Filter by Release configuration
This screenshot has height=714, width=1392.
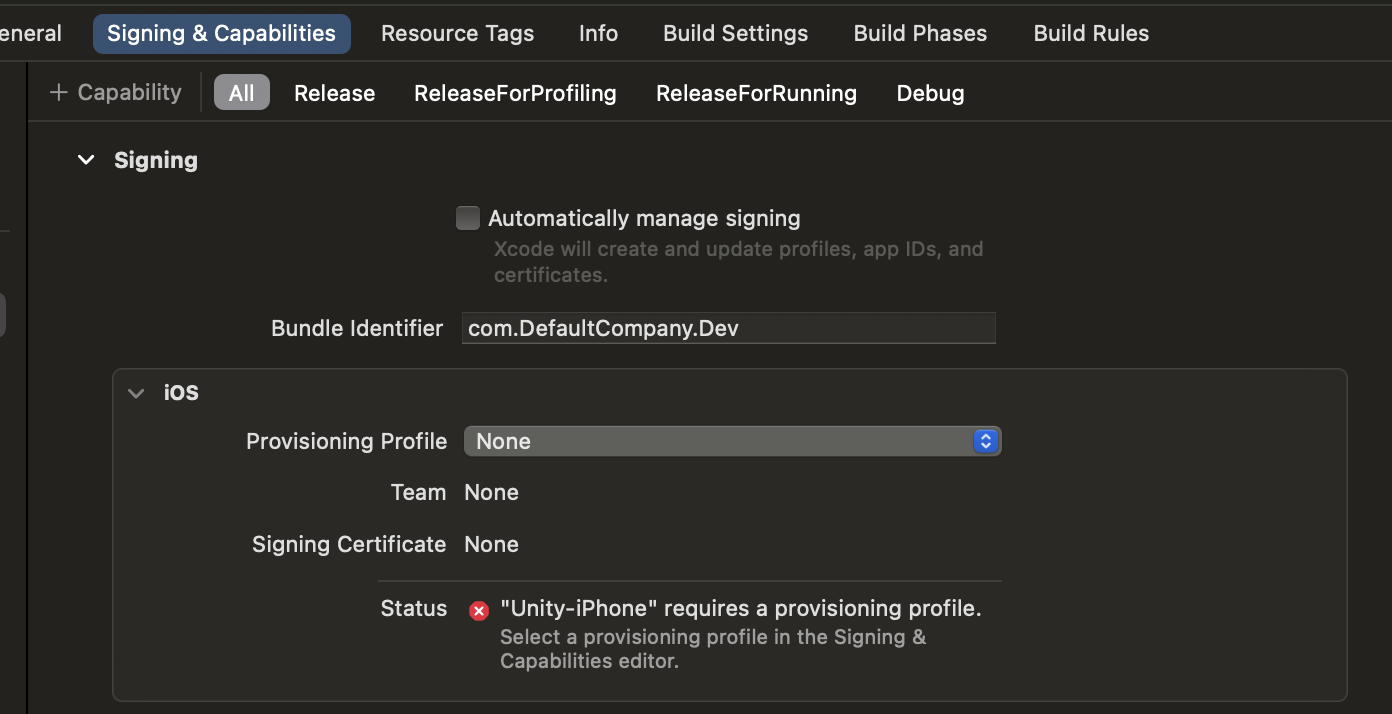click(x=334, y=93)
